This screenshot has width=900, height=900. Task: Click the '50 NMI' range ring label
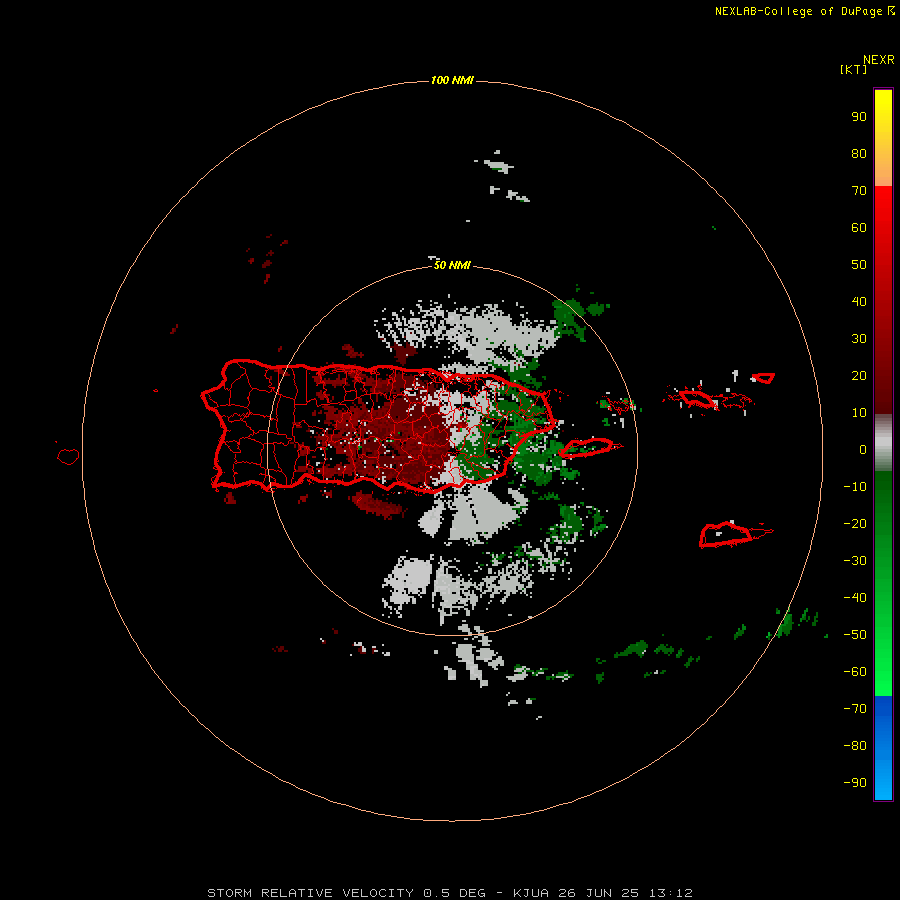(452, 265)
